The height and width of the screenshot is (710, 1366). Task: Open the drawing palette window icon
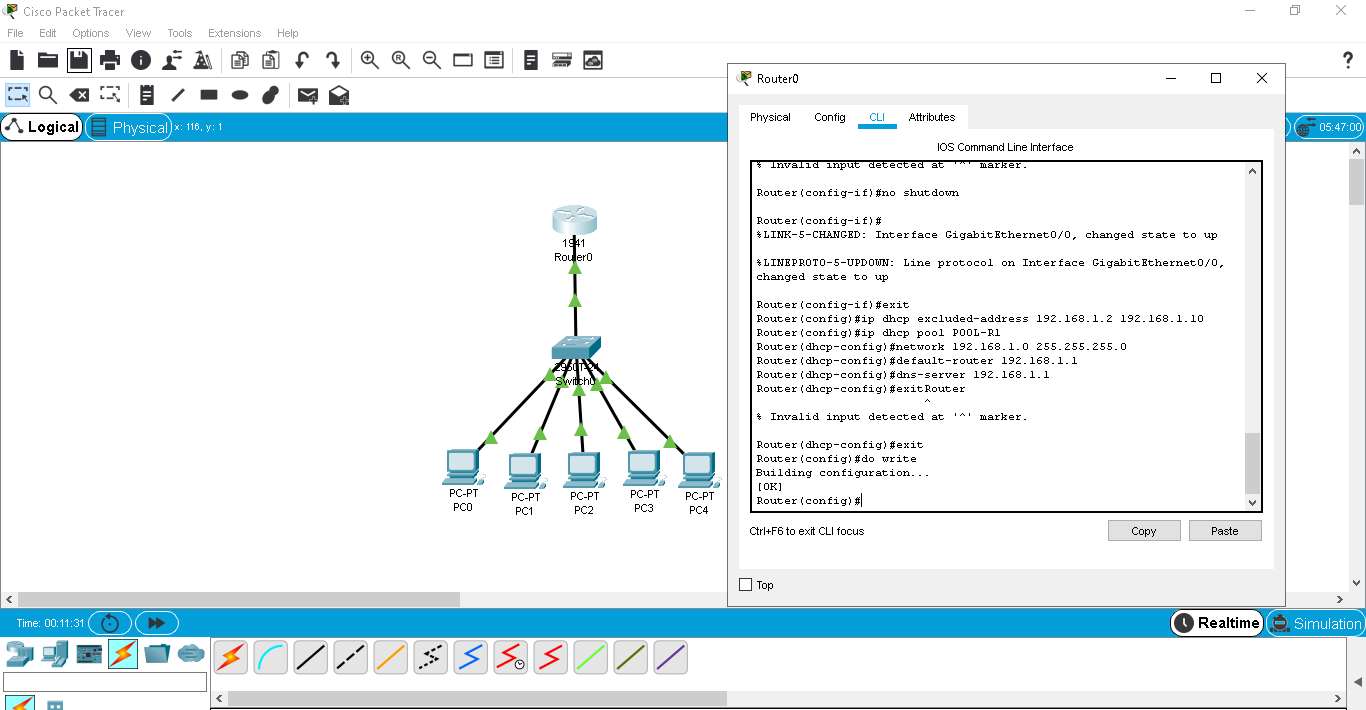pyautogui.click(x=463, y=60)
